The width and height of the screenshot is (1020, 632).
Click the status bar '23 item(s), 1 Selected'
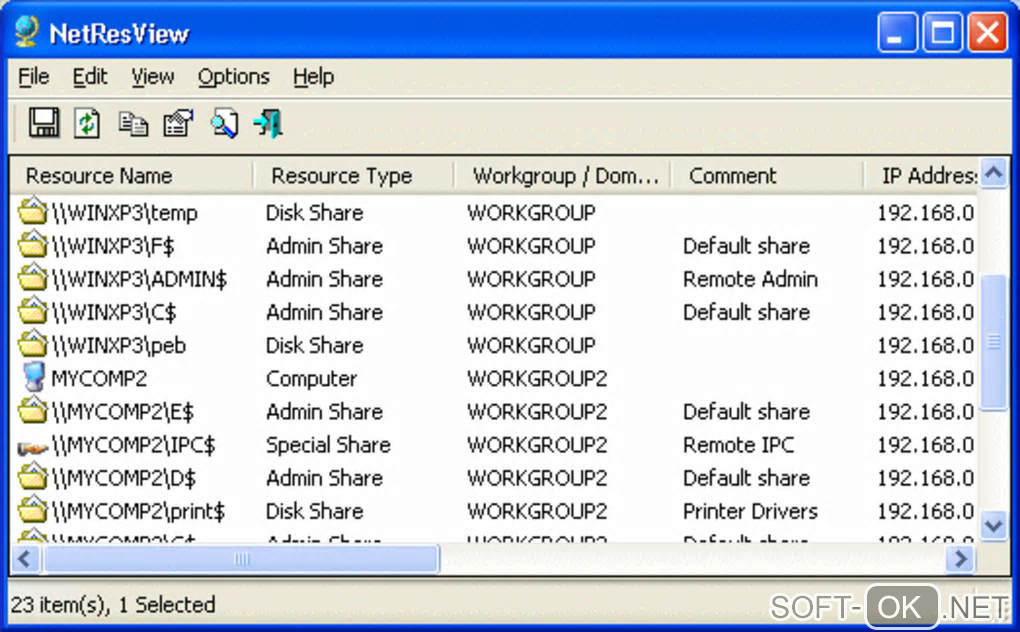click(113, 605)
